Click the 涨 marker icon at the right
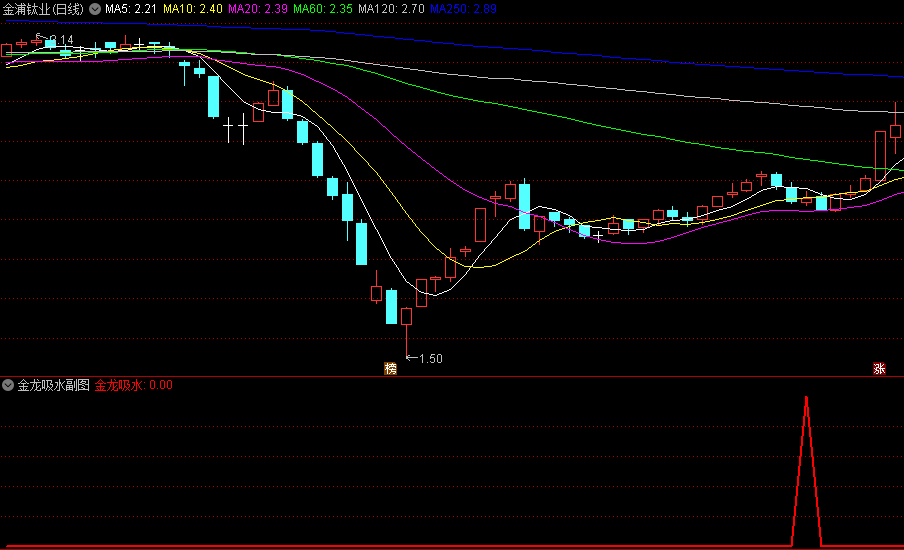The height and width of the screenshot is (550, 904). [879, 368]
